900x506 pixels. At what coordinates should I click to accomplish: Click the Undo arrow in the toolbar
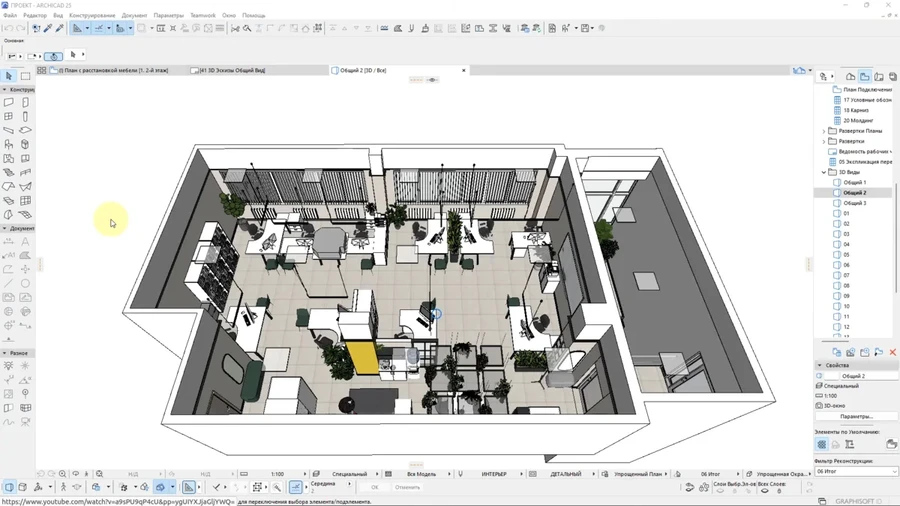click(8, 28)
